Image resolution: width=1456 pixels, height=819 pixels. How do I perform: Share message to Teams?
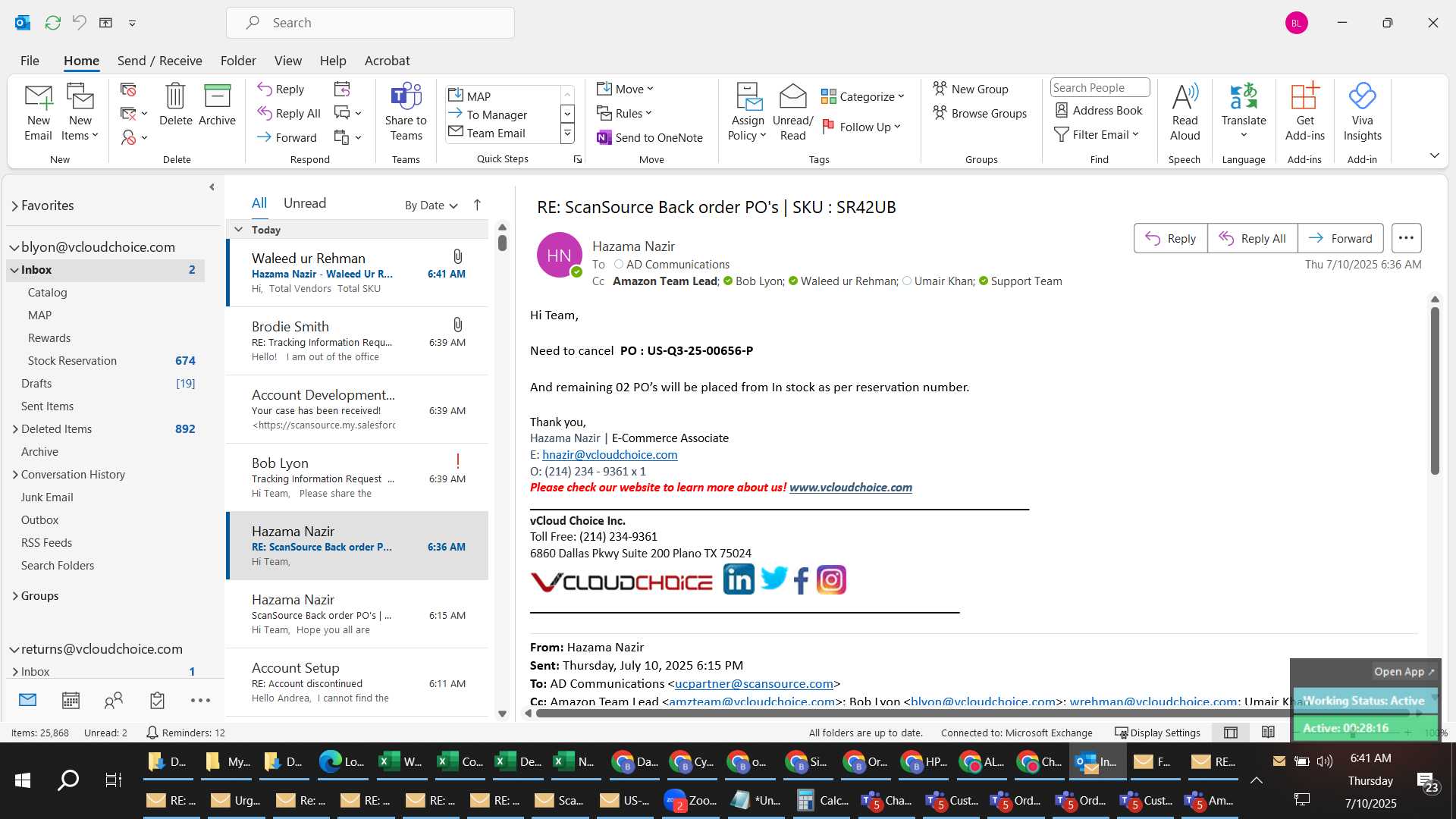tap(406, 112)
